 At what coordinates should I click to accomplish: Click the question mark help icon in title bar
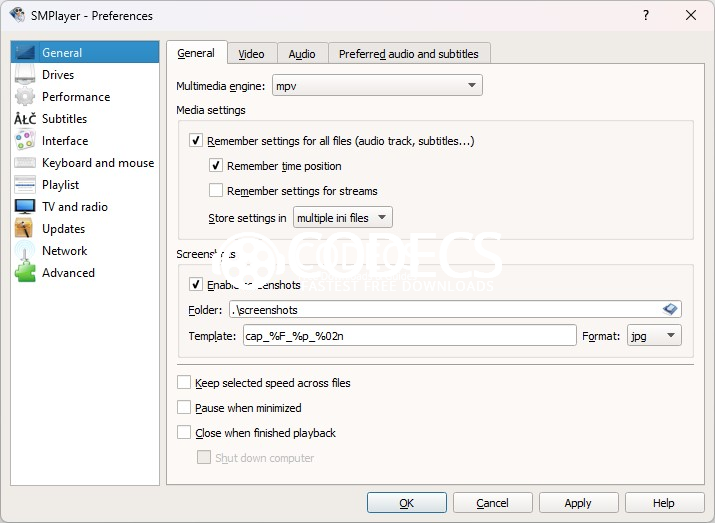[646, 15]
